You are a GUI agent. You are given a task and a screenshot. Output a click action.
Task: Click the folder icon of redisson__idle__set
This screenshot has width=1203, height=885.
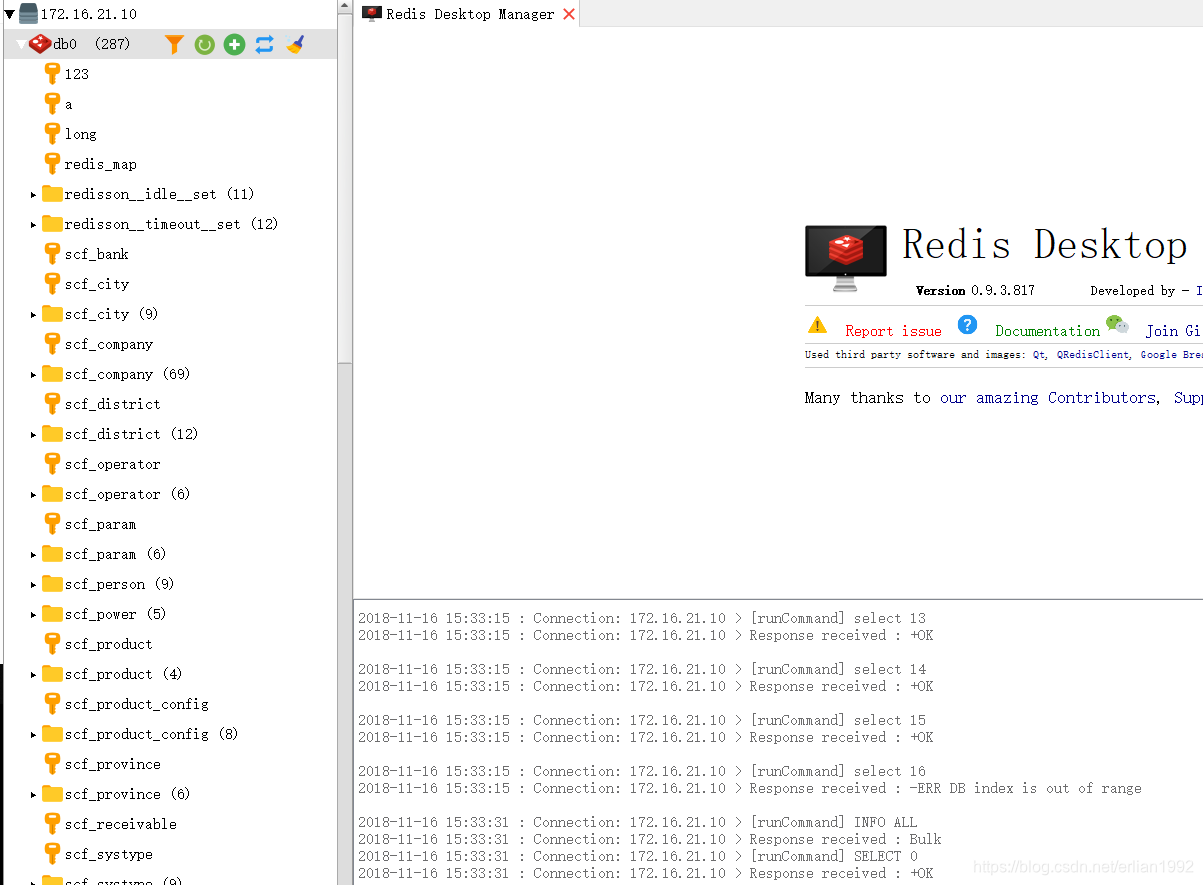(x=52, y=193)
